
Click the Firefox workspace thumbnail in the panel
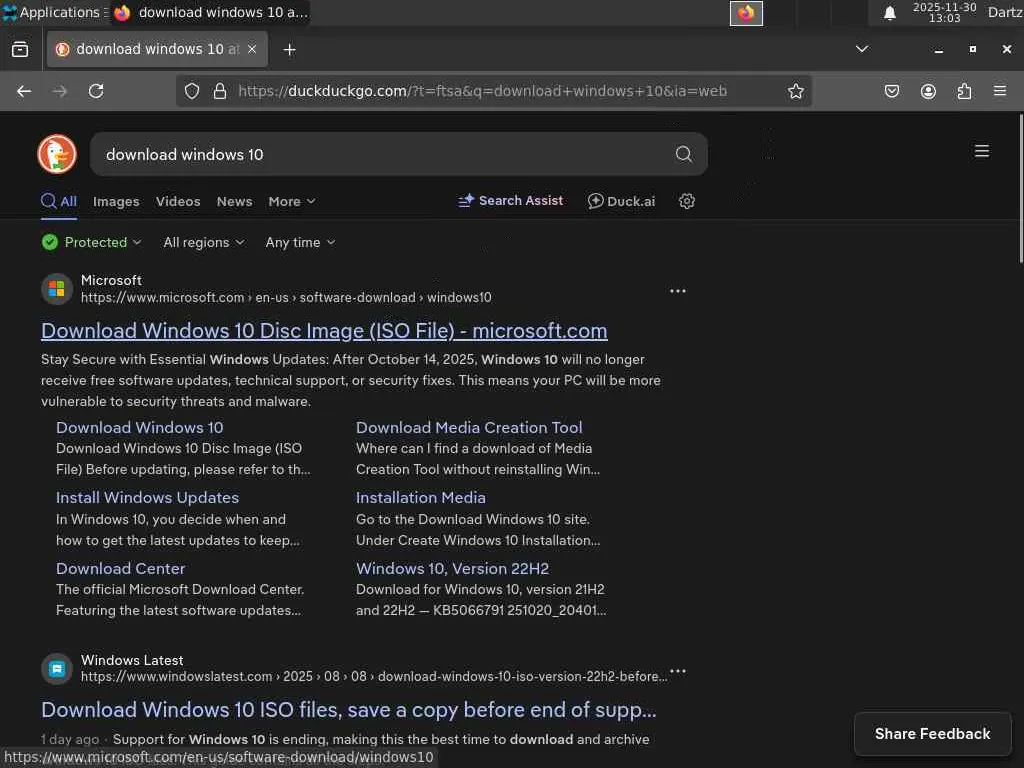[x=746, y=13]
